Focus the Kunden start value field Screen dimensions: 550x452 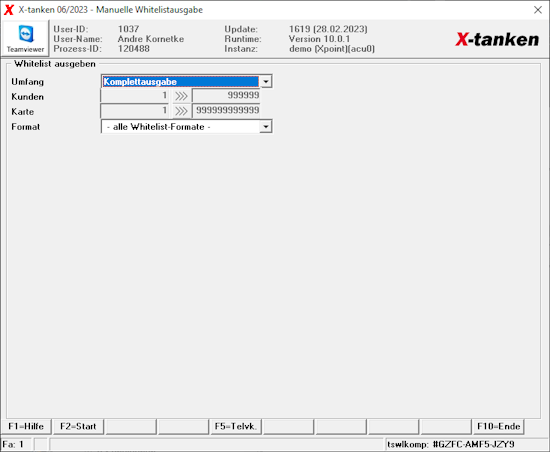pyautogui.click(x=135, y=96)
